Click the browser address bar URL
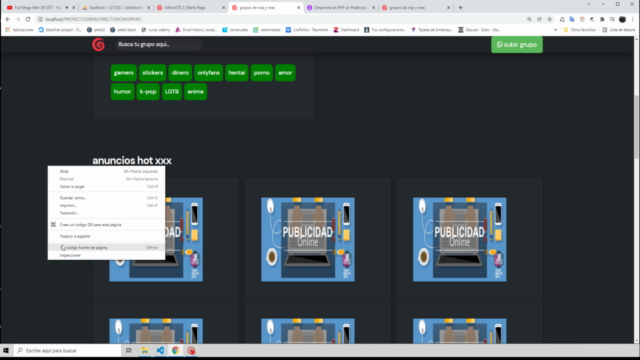640x360 pixels. click(x=93, y=19)
